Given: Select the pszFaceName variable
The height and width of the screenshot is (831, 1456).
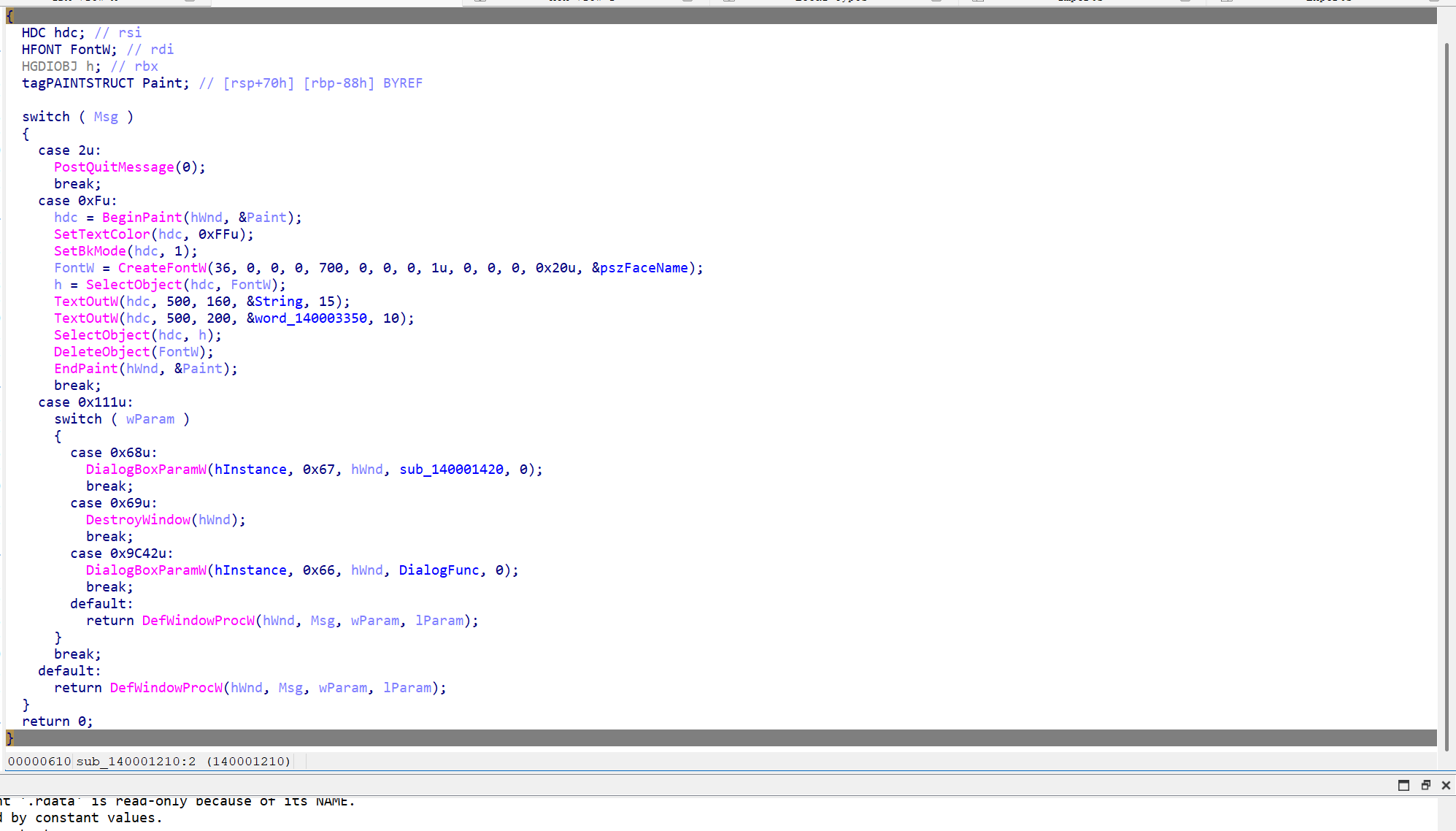Looking at the screenshot, I should point(643,268).
